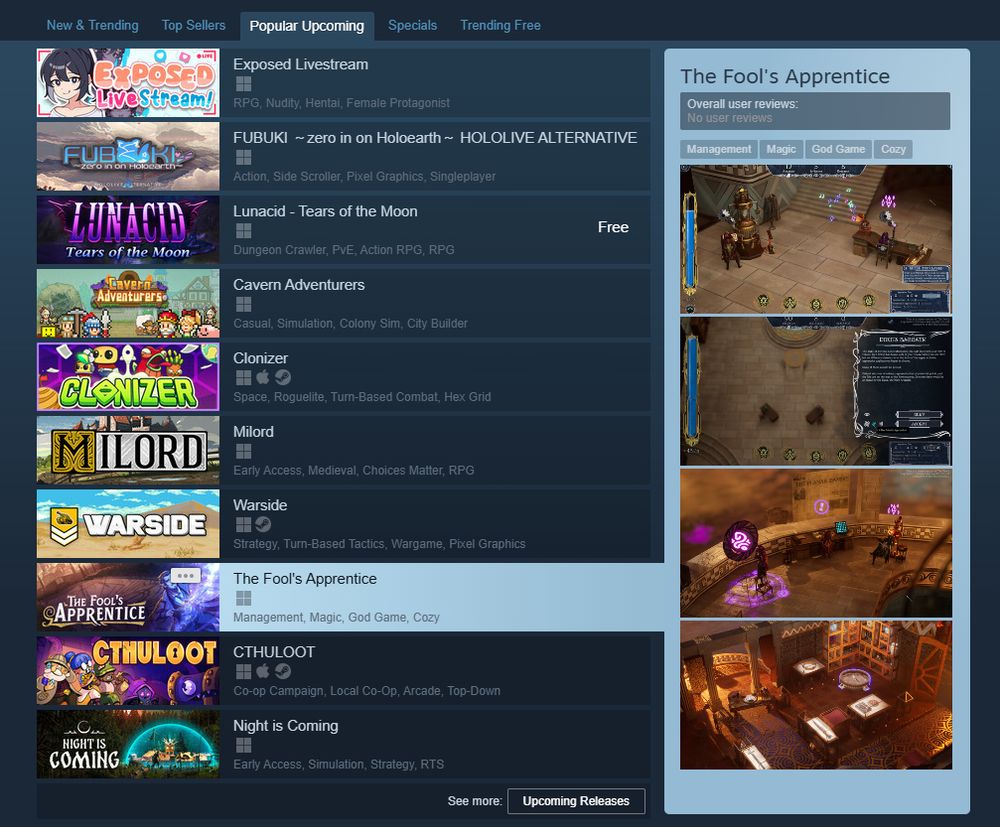
Task: Filter by the Management tag in preview panel
Action: coord(719,149)
